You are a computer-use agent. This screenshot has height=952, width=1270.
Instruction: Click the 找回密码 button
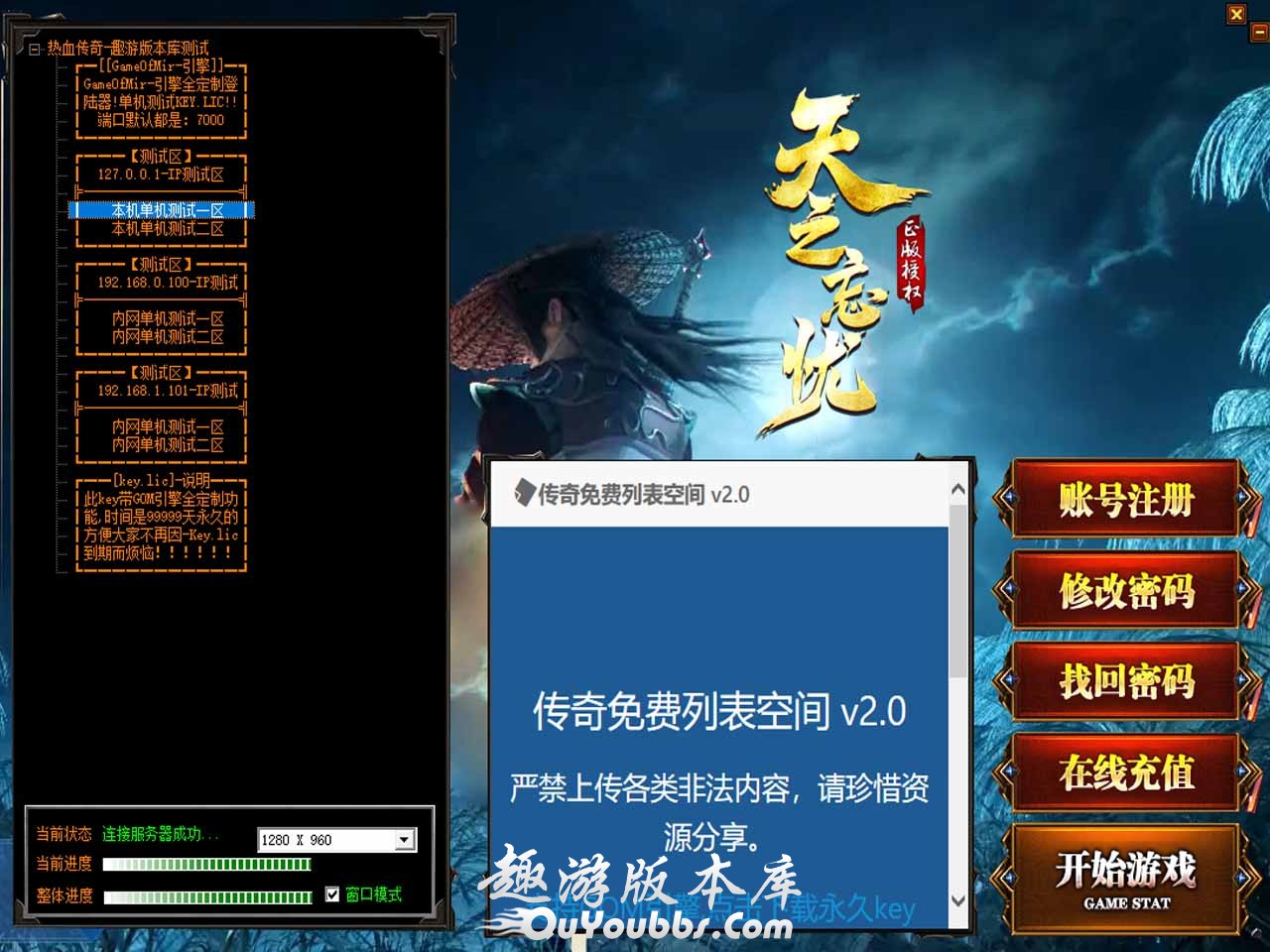click(x=1125, y=681)
